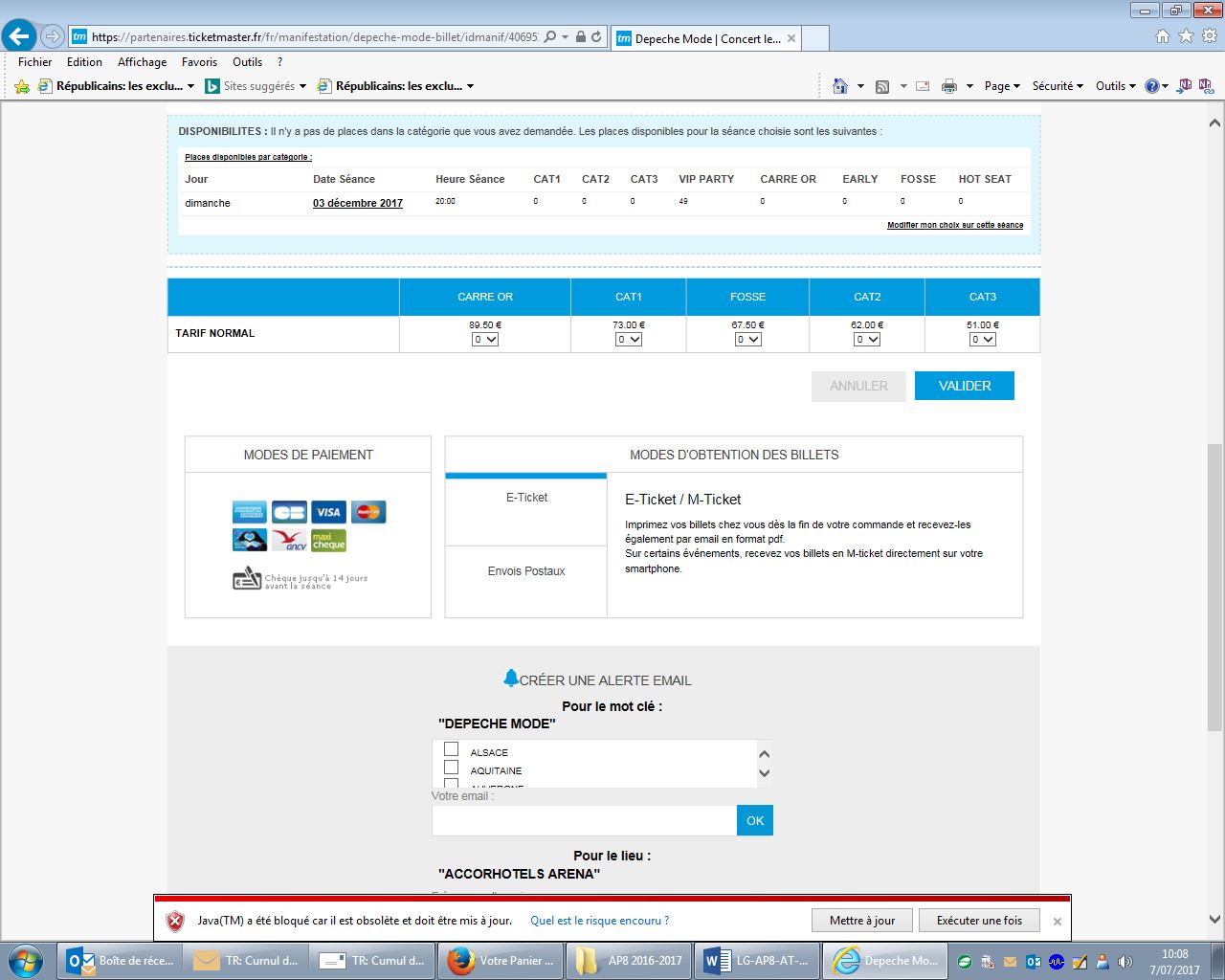Close the Depeche Mode browser tab

791,38
